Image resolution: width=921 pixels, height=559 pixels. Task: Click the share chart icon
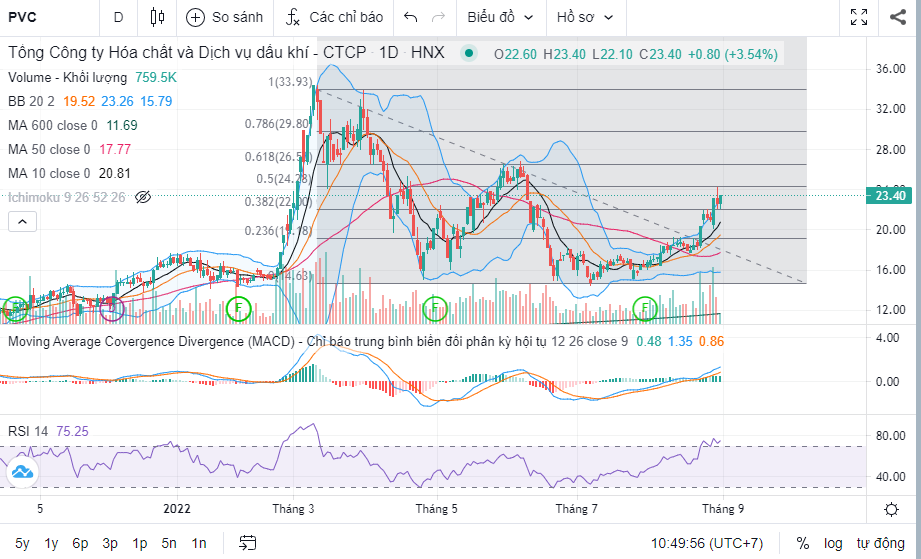(x=898, y=17)
